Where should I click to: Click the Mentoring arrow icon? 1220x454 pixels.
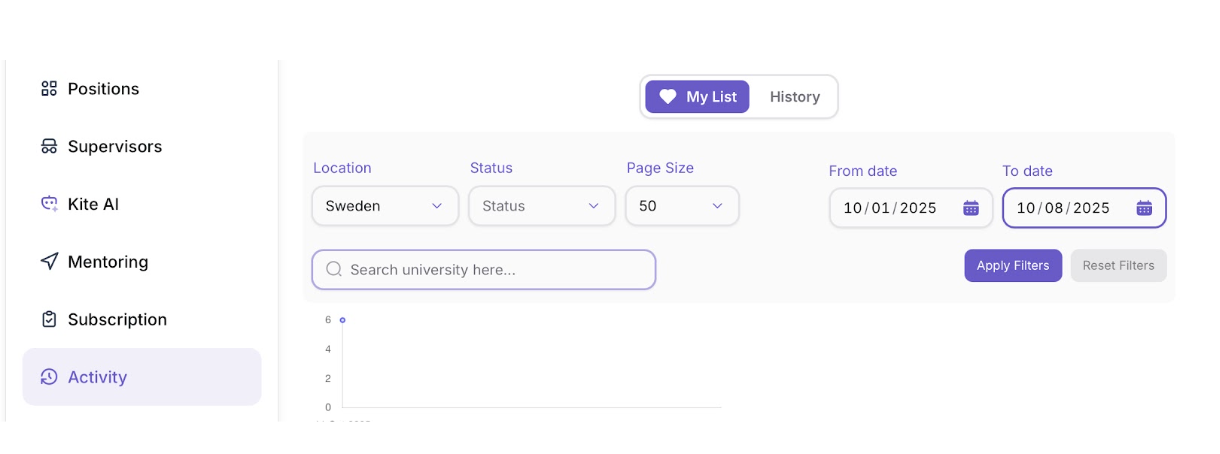[49, 262]
